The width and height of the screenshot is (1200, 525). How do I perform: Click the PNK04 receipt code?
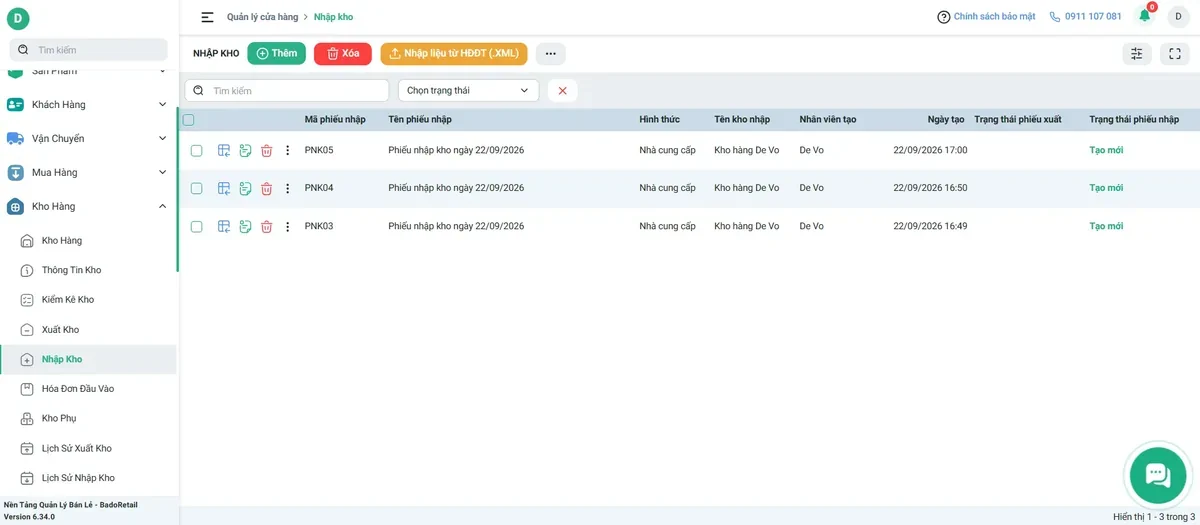pos(319,188)
